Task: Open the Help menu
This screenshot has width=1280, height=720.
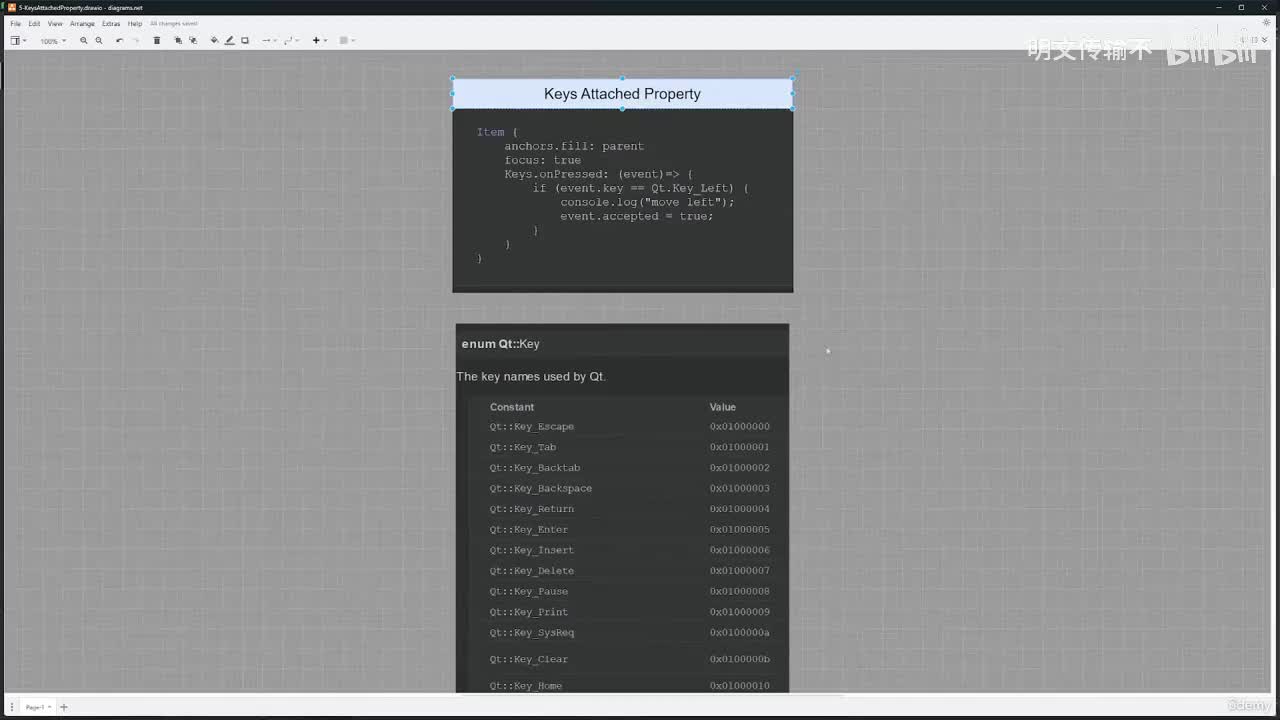Action: point(135,23)
